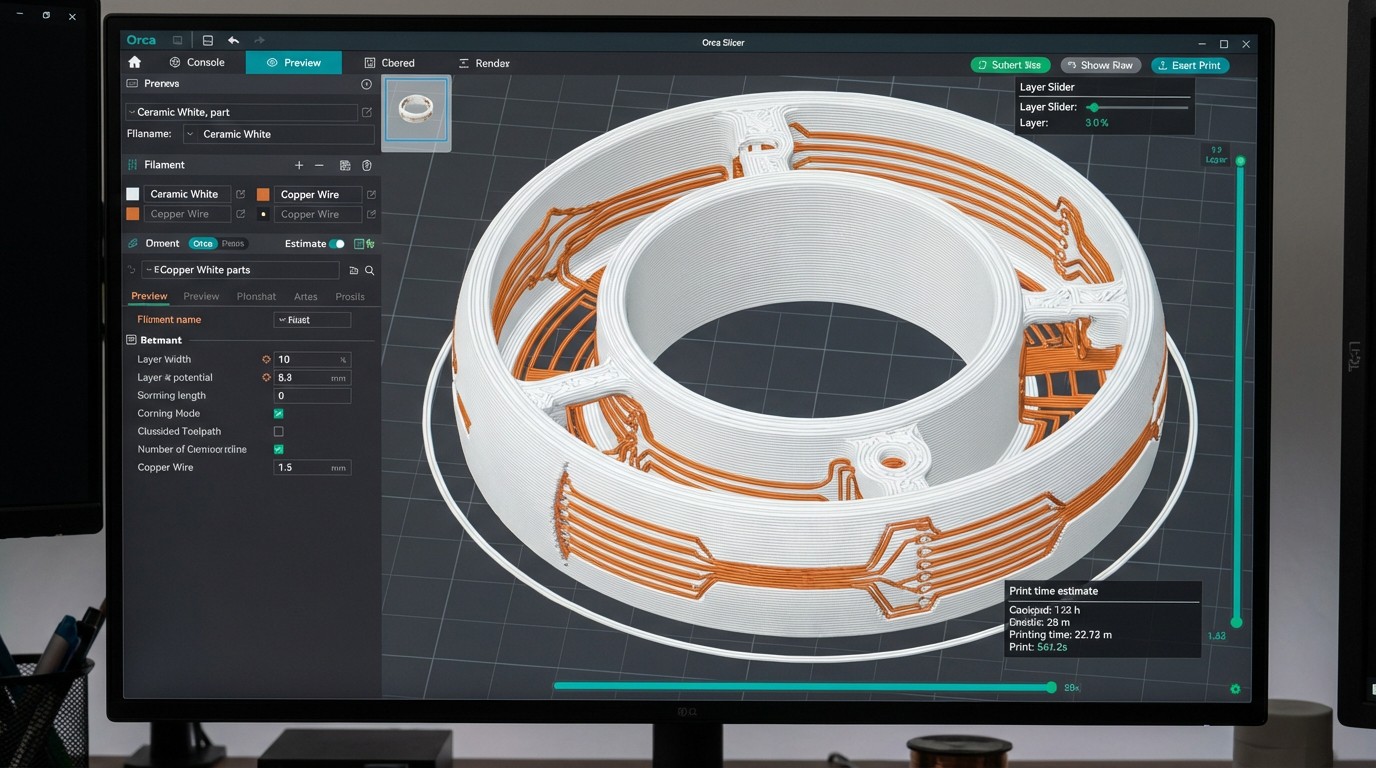Toggle the Estimate switch
The height and width of the screenshot is (768, 1376).
click(x=337, y=244)
